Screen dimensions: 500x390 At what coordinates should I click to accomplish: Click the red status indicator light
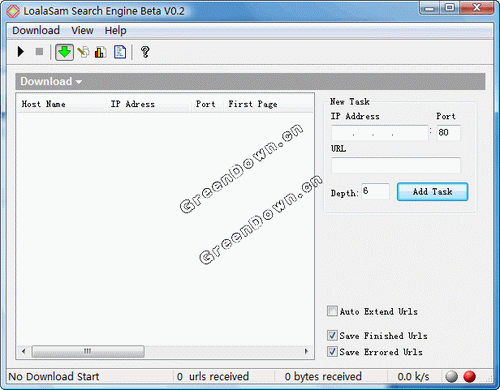pos(470,377)
